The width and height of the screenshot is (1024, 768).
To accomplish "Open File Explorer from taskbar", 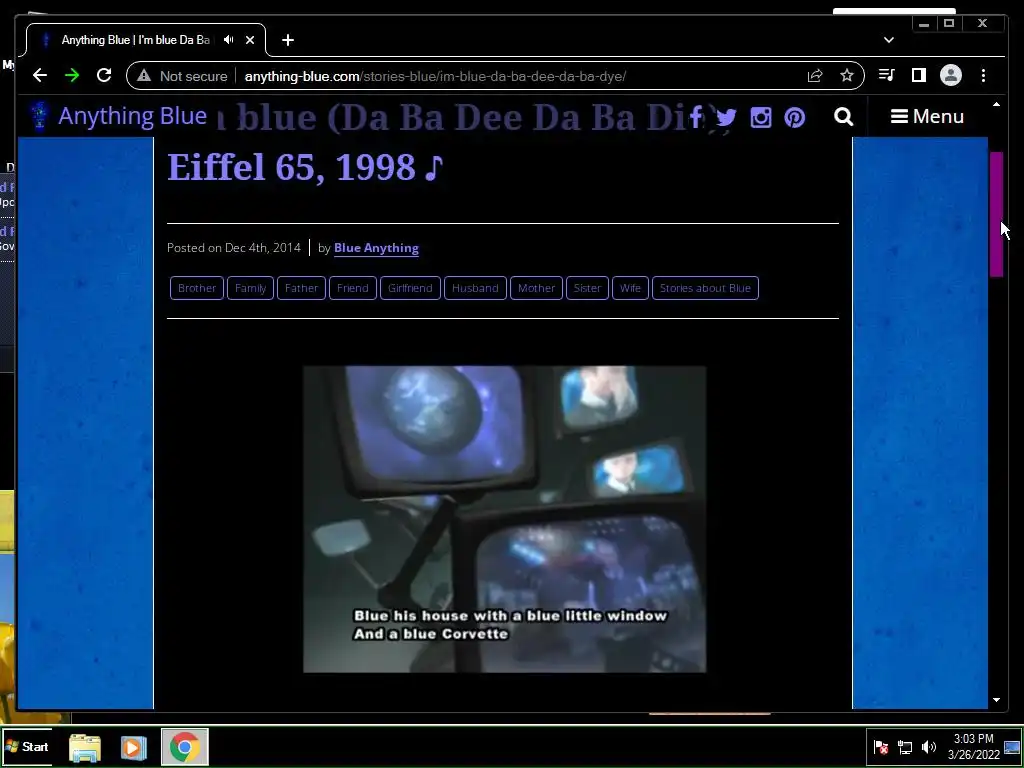I will click(85, 747).
